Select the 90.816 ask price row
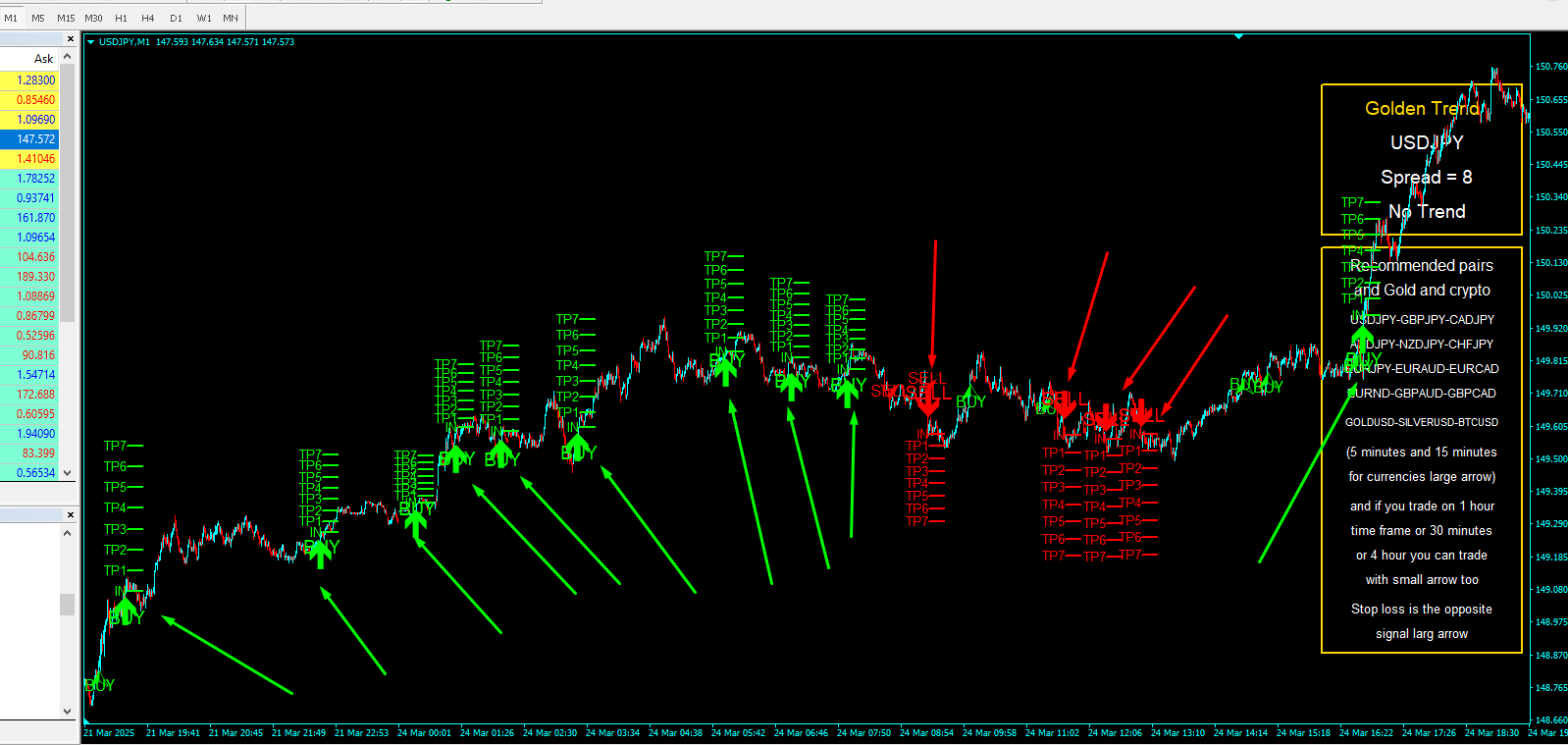The height and width of the screenshot is (745, 1568). coord(29,355)
